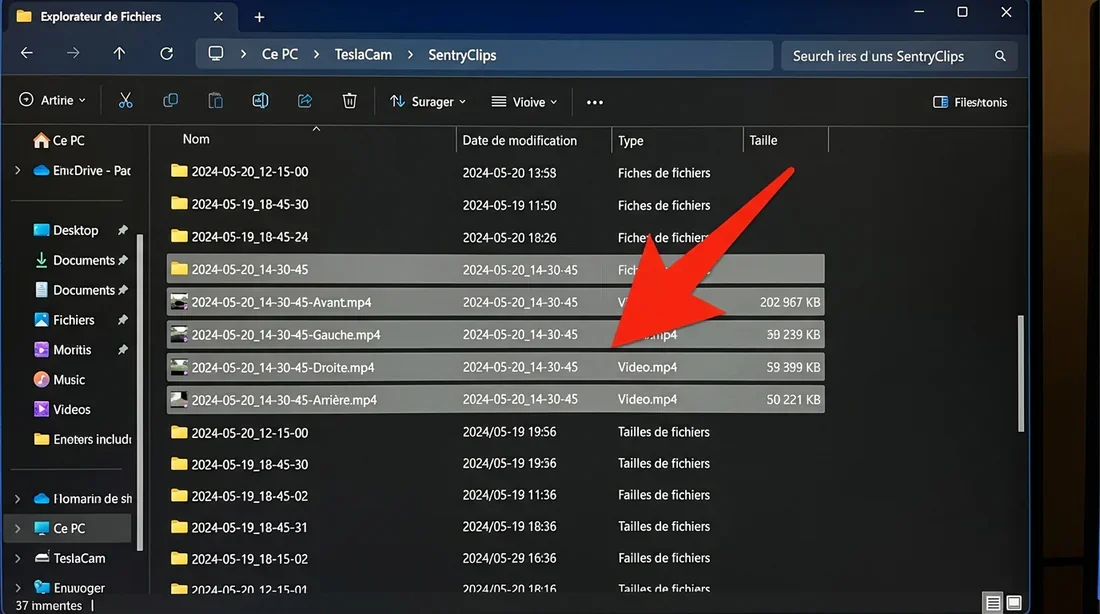This screenshot has height=614, width=1100.
Task: Delete selected files using the trash icon
Action: tap(349, 100)
